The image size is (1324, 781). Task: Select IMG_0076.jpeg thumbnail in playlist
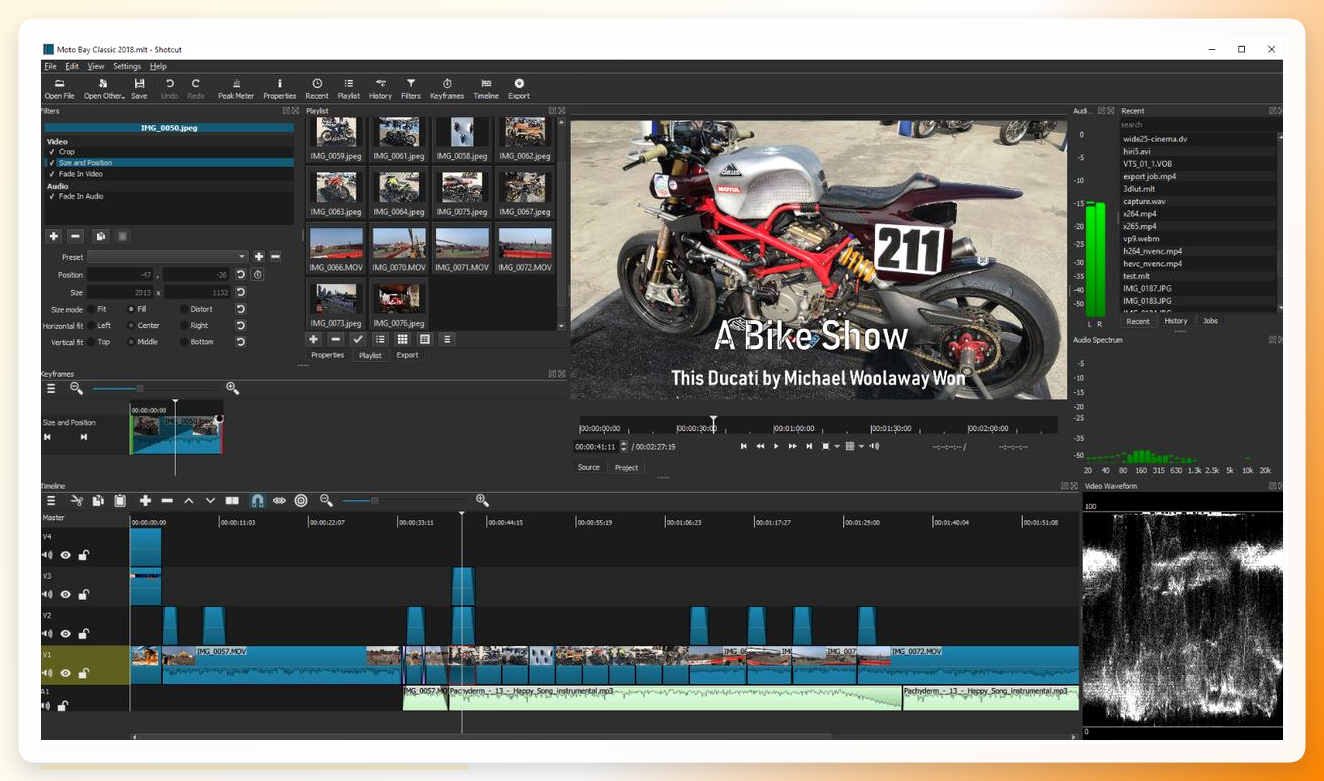point(399,301)
